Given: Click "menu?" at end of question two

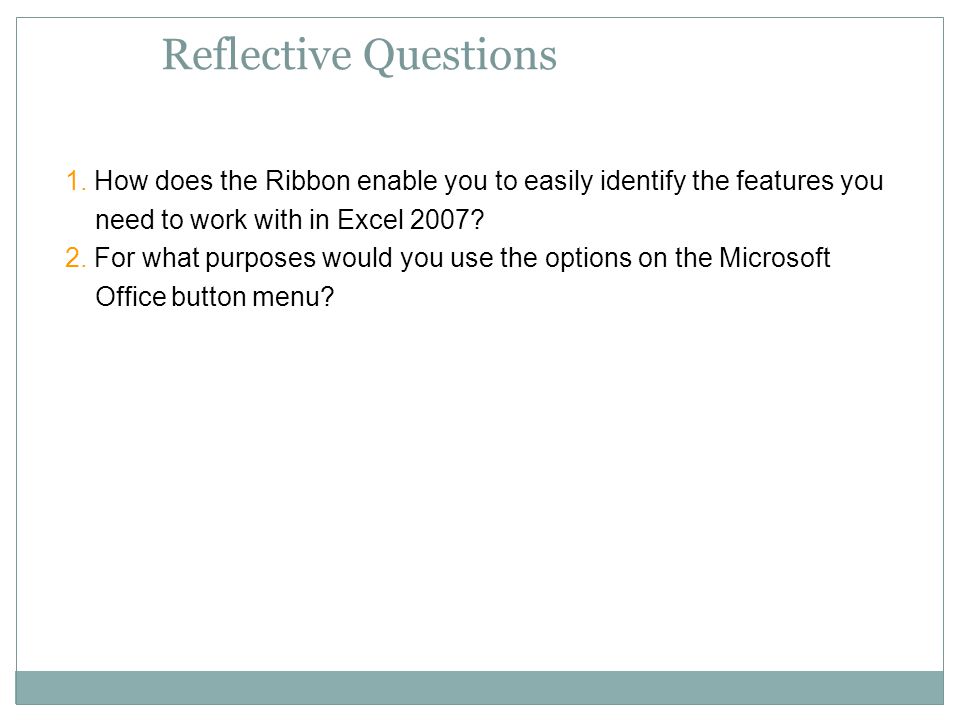Looking at the screenshot, I should (x=293, y=296).
